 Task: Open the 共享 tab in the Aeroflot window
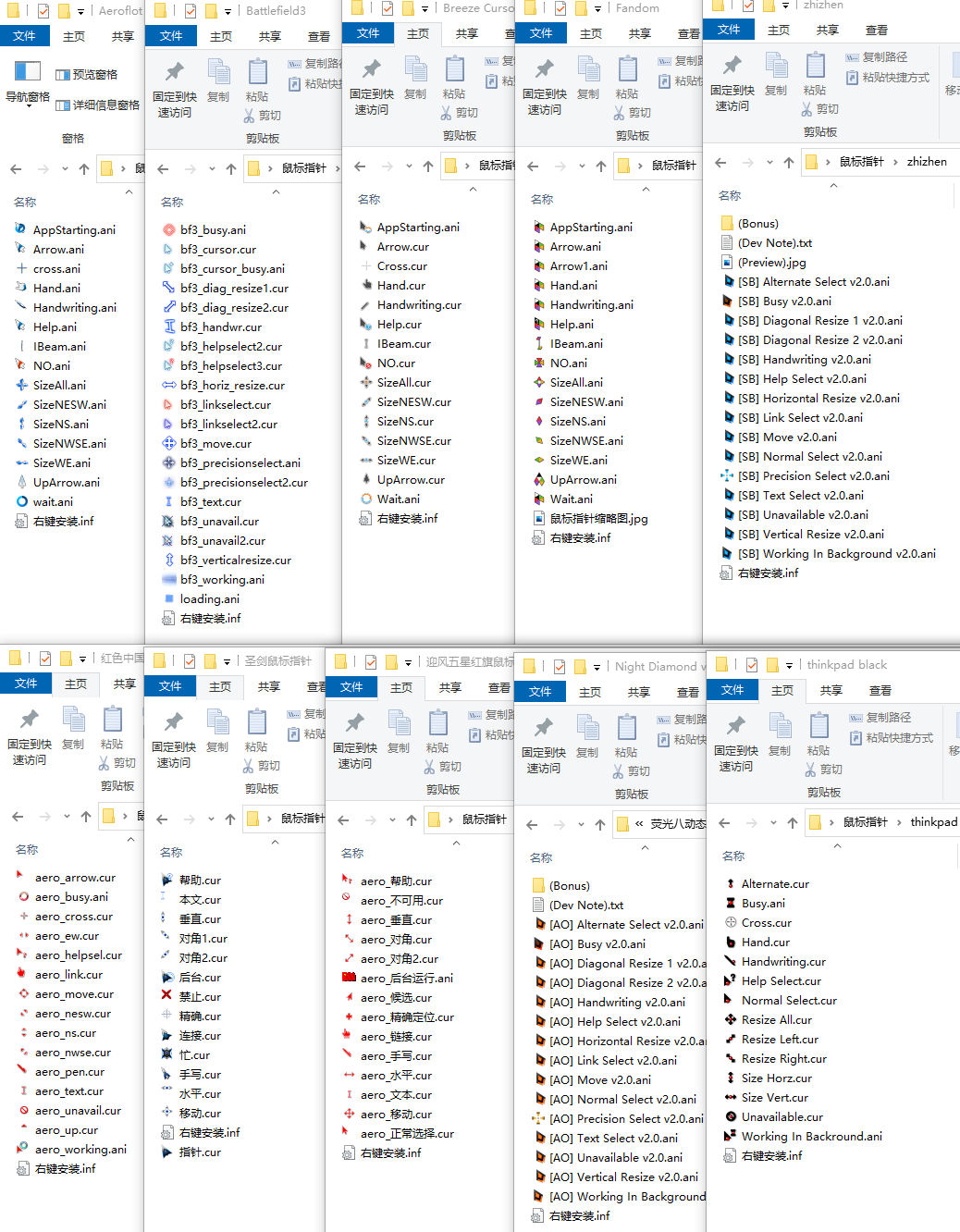click(123, 37)
